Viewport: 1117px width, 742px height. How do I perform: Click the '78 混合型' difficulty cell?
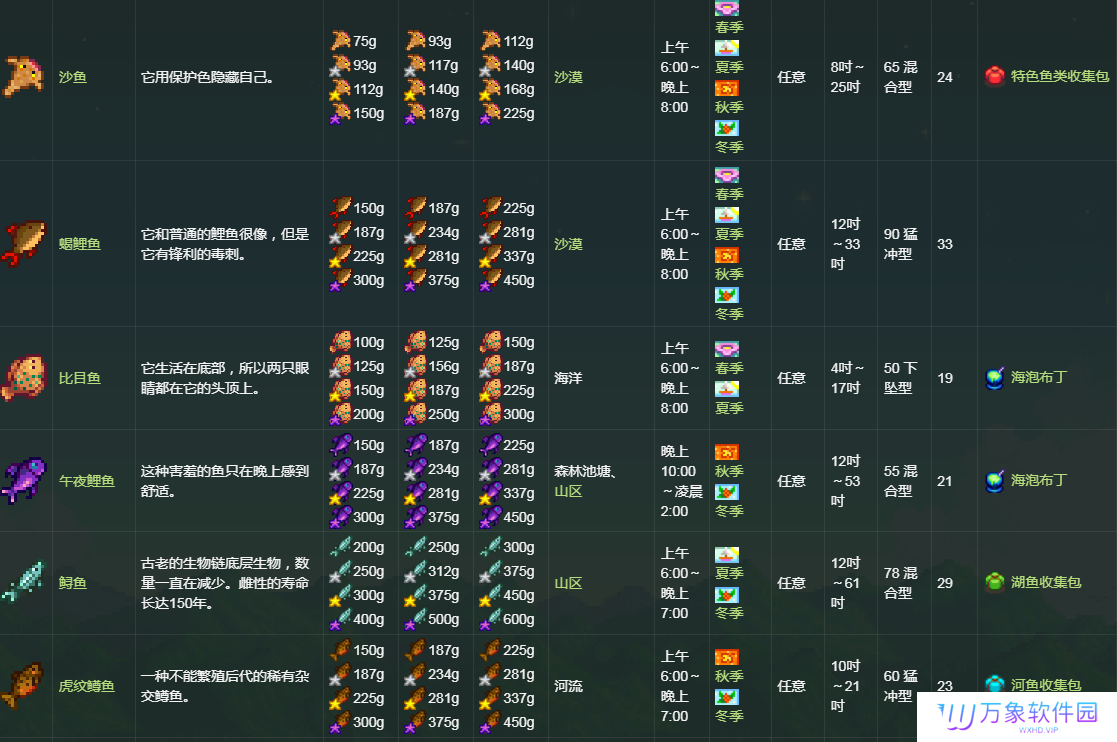point(900,583)
